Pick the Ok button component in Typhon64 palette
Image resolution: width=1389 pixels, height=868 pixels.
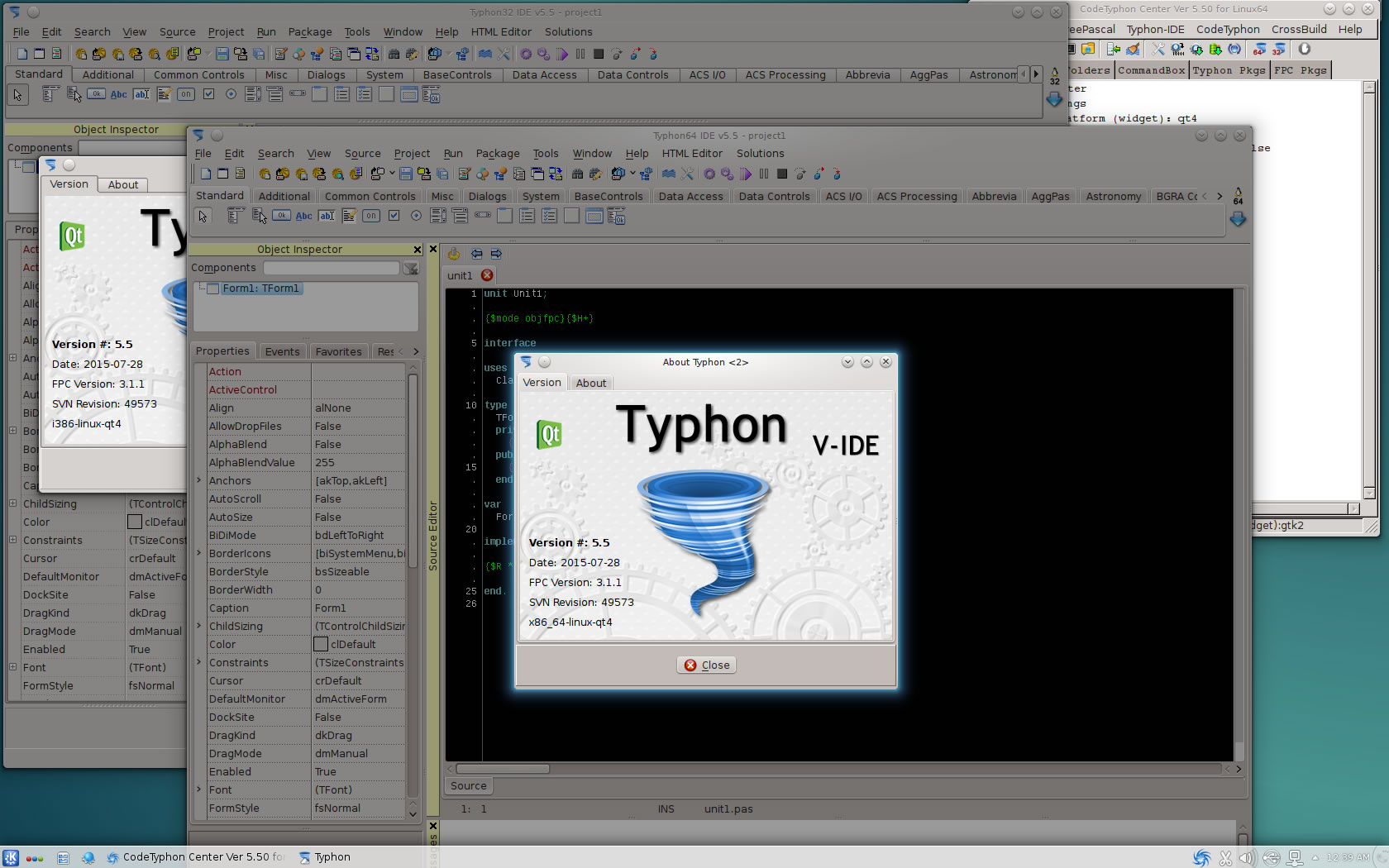coord(281,216)
